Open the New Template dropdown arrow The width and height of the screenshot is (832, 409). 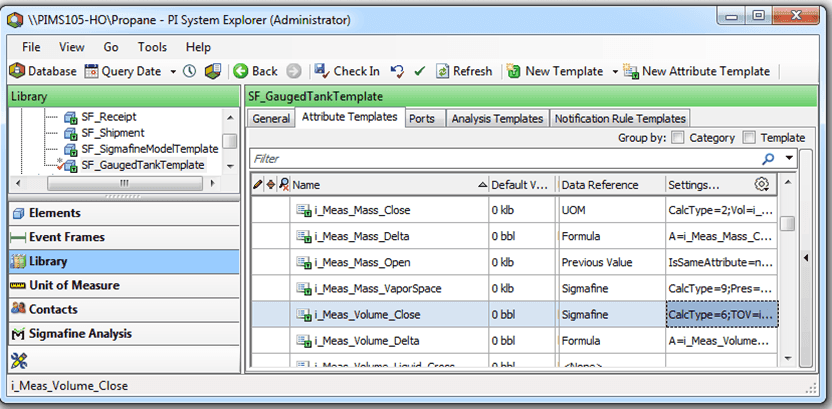[615, 72]
